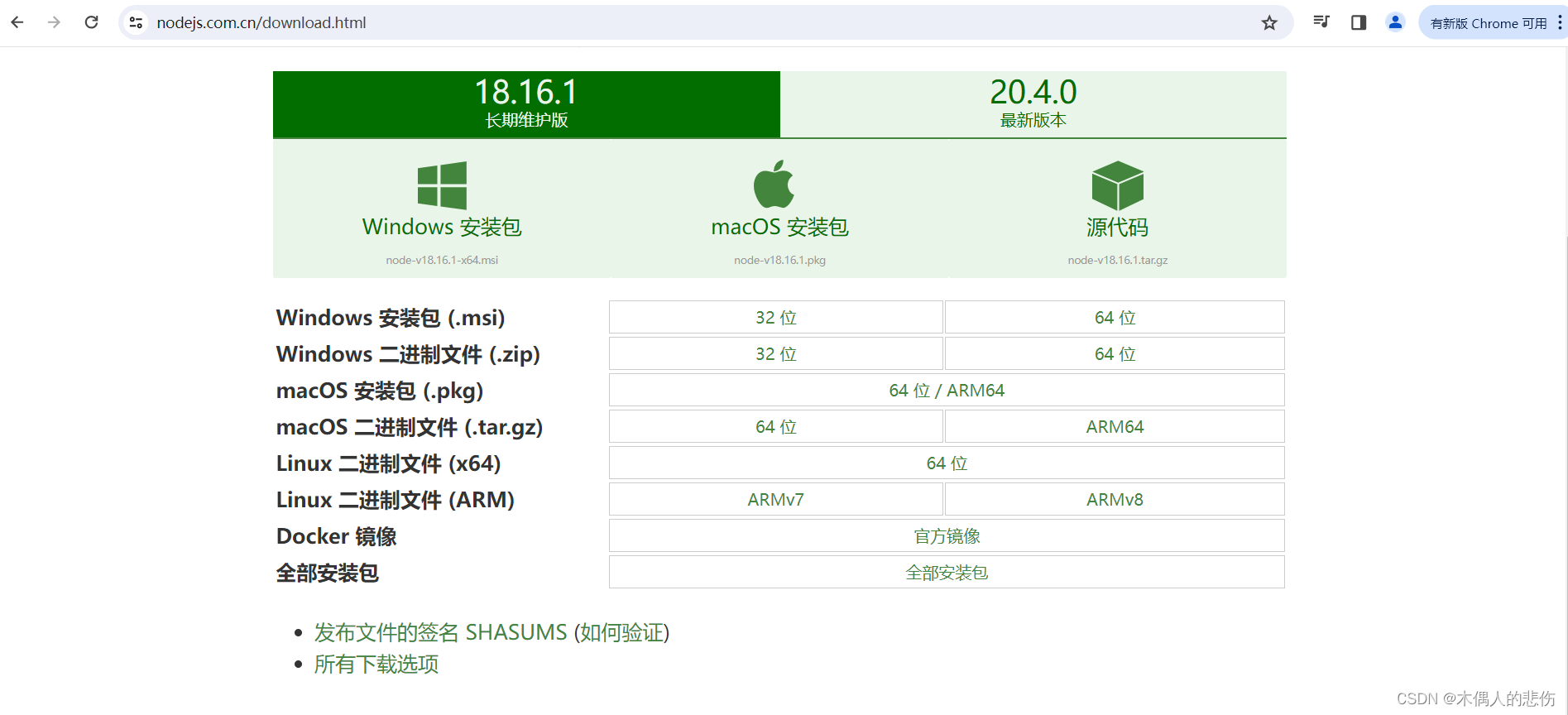Select the 18.16.1 LTS version tab
Image resolution: width=1568 pixels, height=715 pixels.
tap(526, 104)
